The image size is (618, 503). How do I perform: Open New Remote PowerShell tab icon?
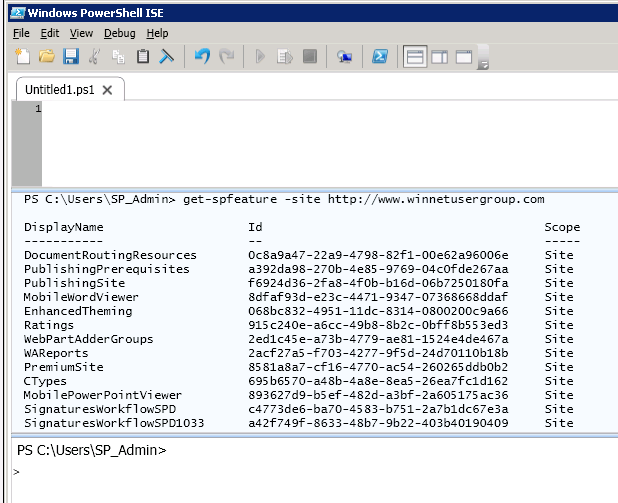tap(344, 57)
